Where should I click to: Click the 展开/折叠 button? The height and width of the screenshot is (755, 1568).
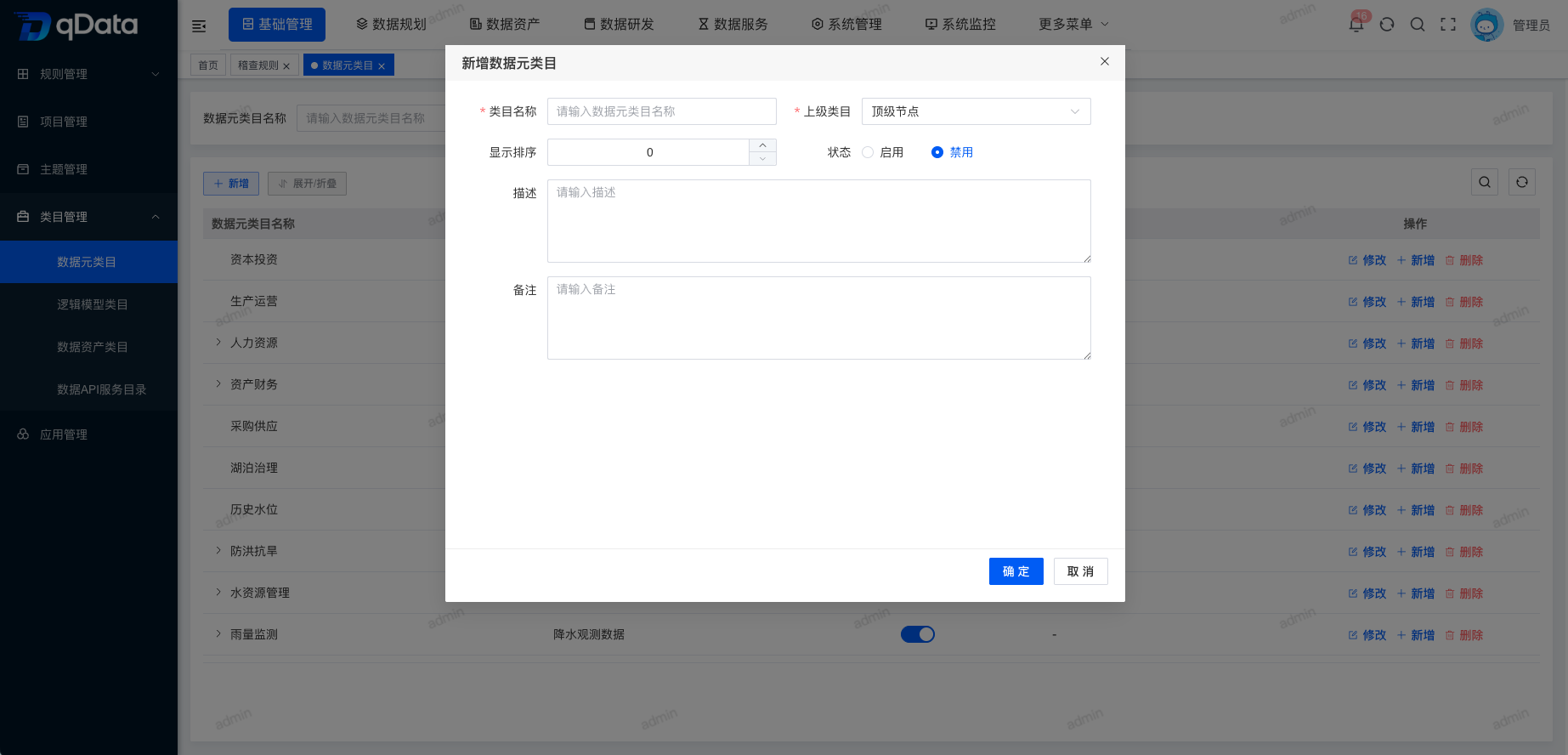[307, 184]
